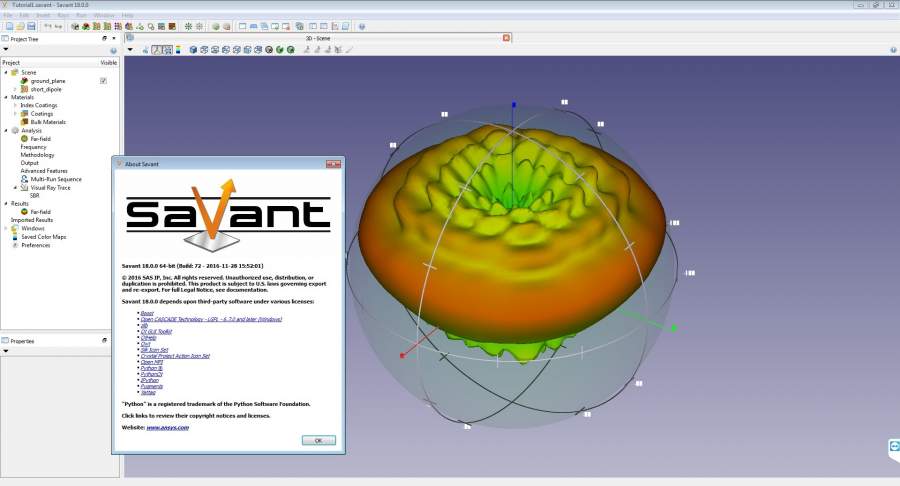
Task: Open Properties panel dropdown arrow
Action: [x=6, y=351]
